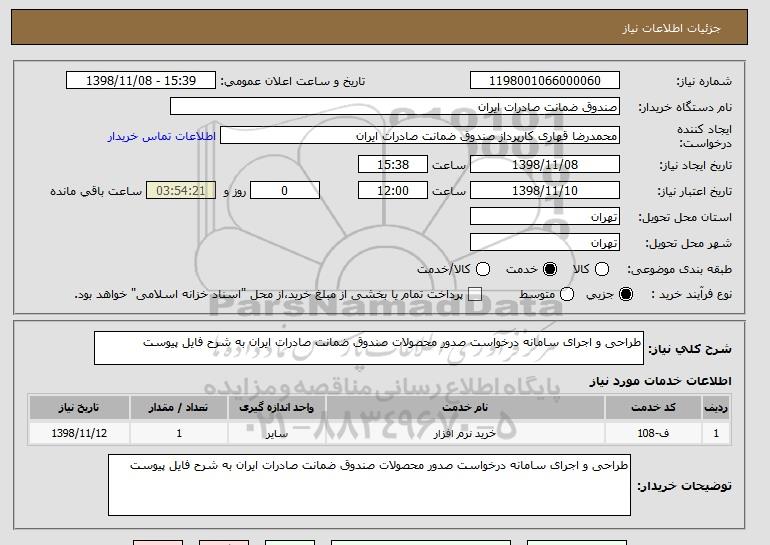This screenshot has height=545, width=770.
Task: Open the اطلاعات تماس خریدار link
Action: tap(162, 136)
